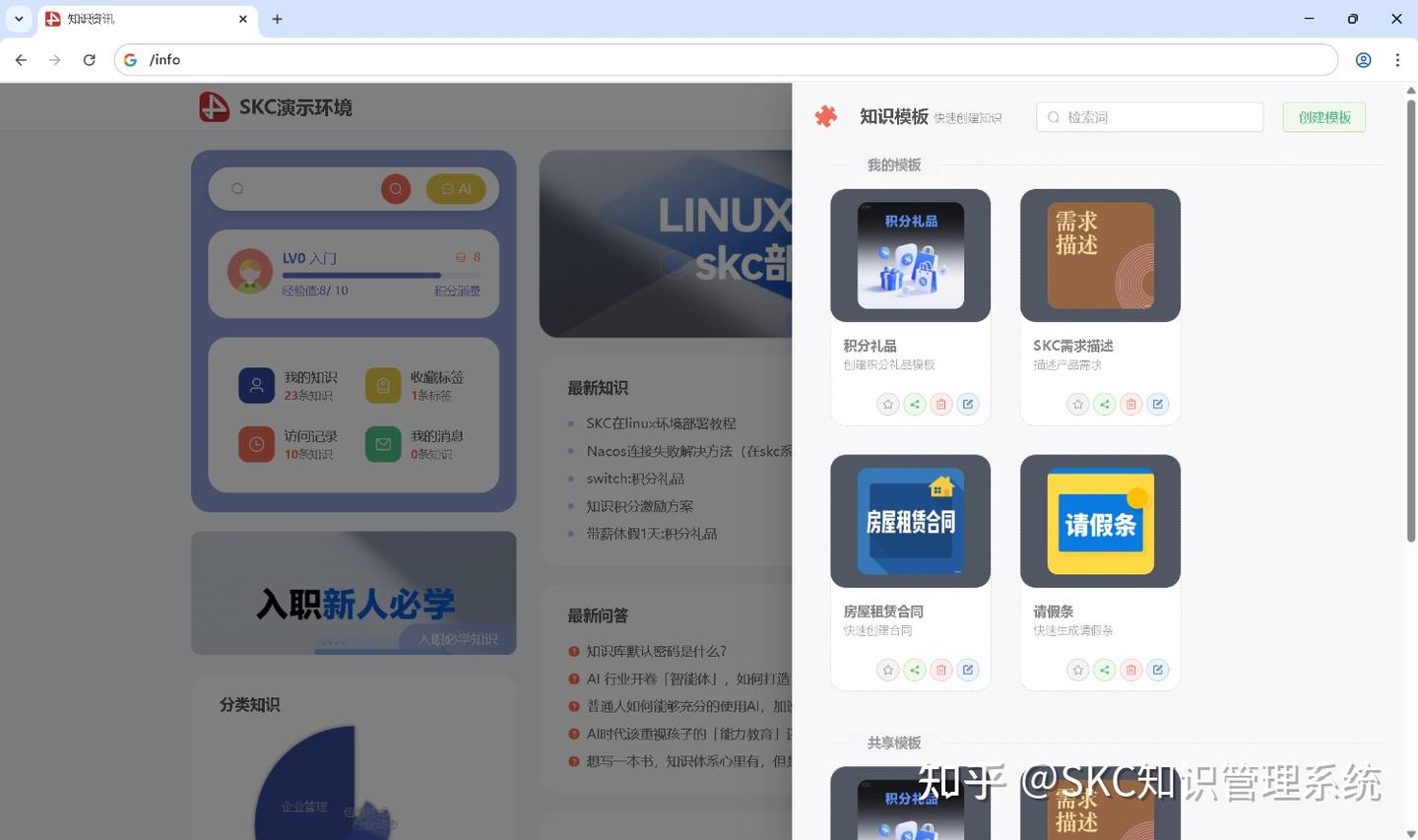
Task: Edit the 请假条 template
Action: [x=1158, y=670]
